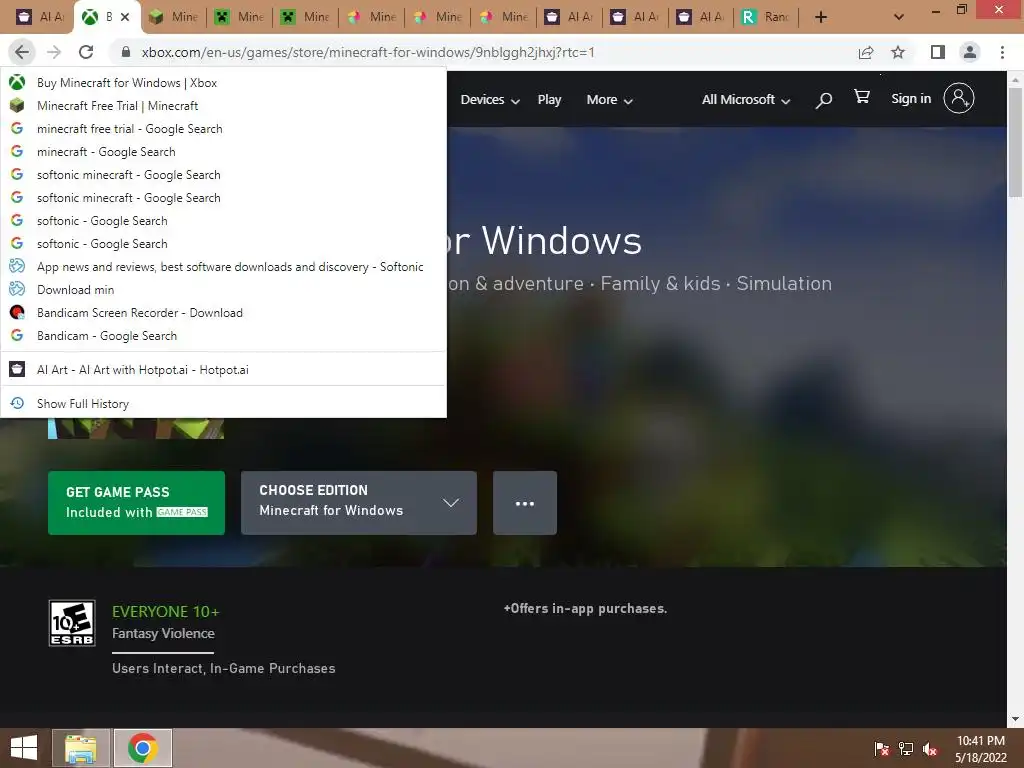Click the Xbox logo icon in history list

click(x=18, y=83)
